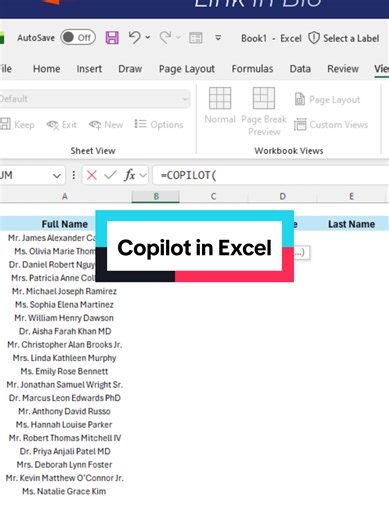Click the Insert Function fx icon
The image size is (389, 520).
[129, 175]
